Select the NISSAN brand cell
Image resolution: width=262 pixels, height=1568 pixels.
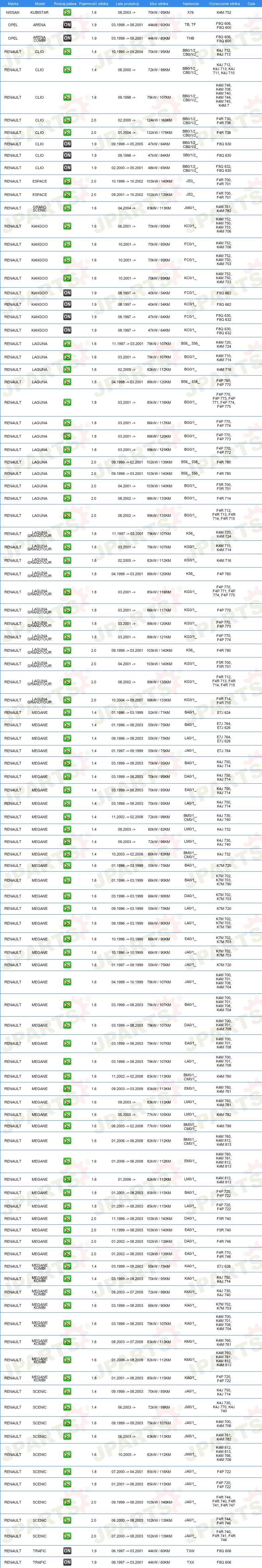pos(12,12)
